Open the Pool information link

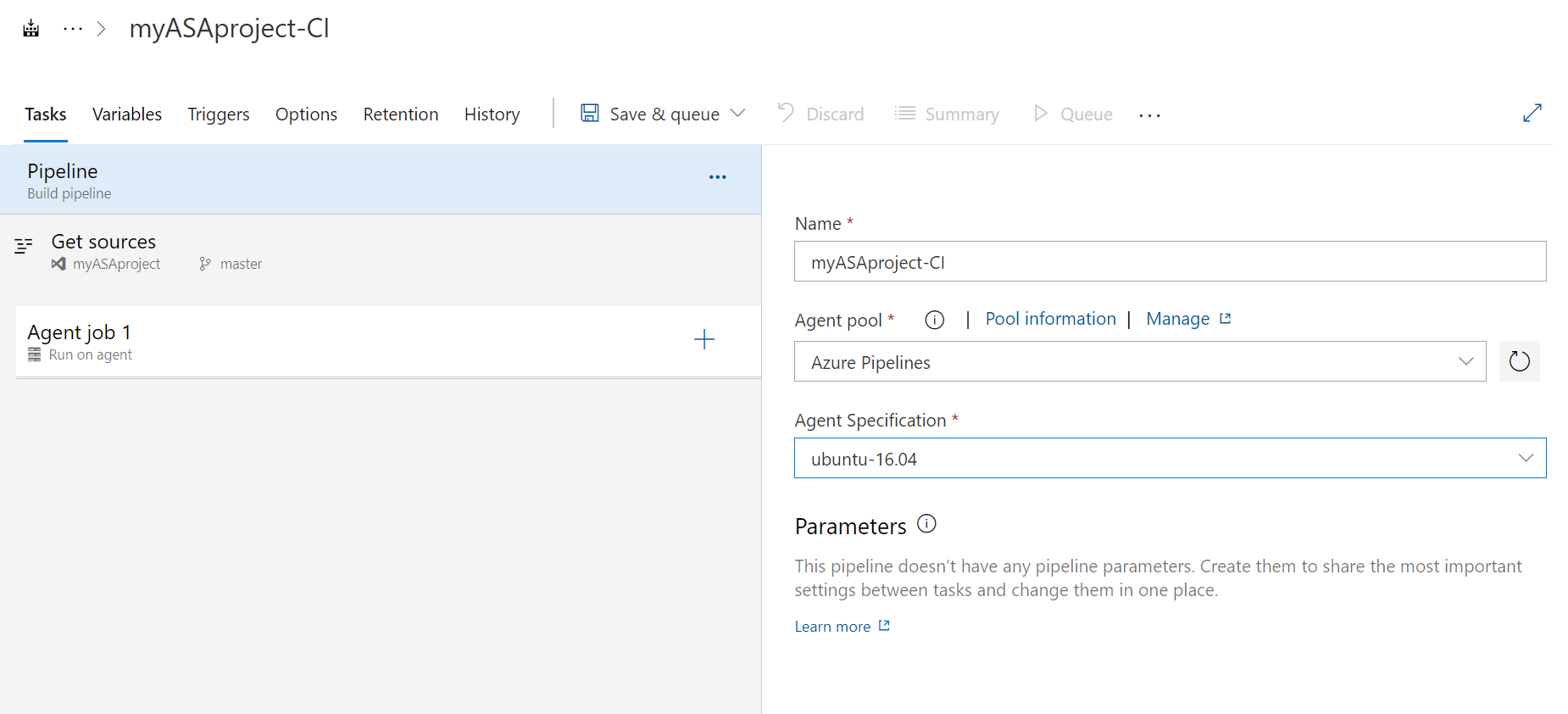pos(1050,319)
